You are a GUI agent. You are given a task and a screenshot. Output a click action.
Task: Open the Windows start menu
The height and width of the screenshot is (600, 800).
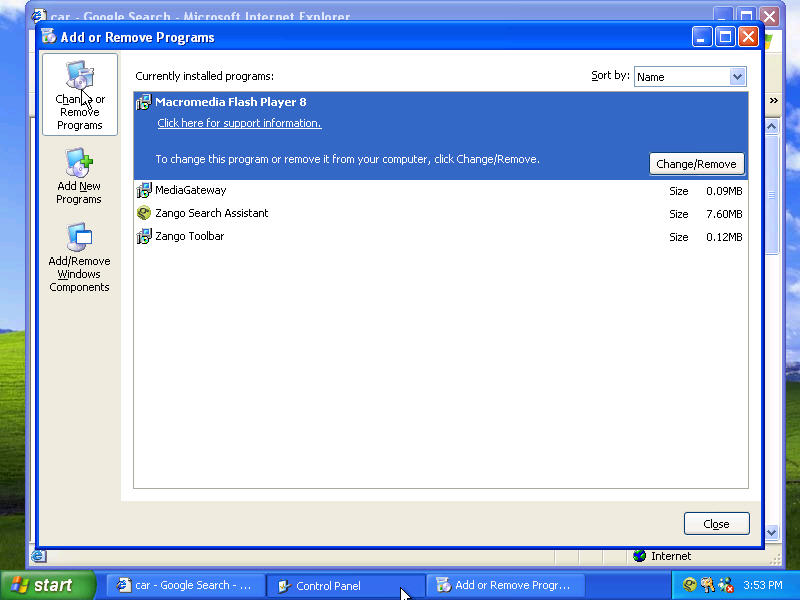[47, 585]
